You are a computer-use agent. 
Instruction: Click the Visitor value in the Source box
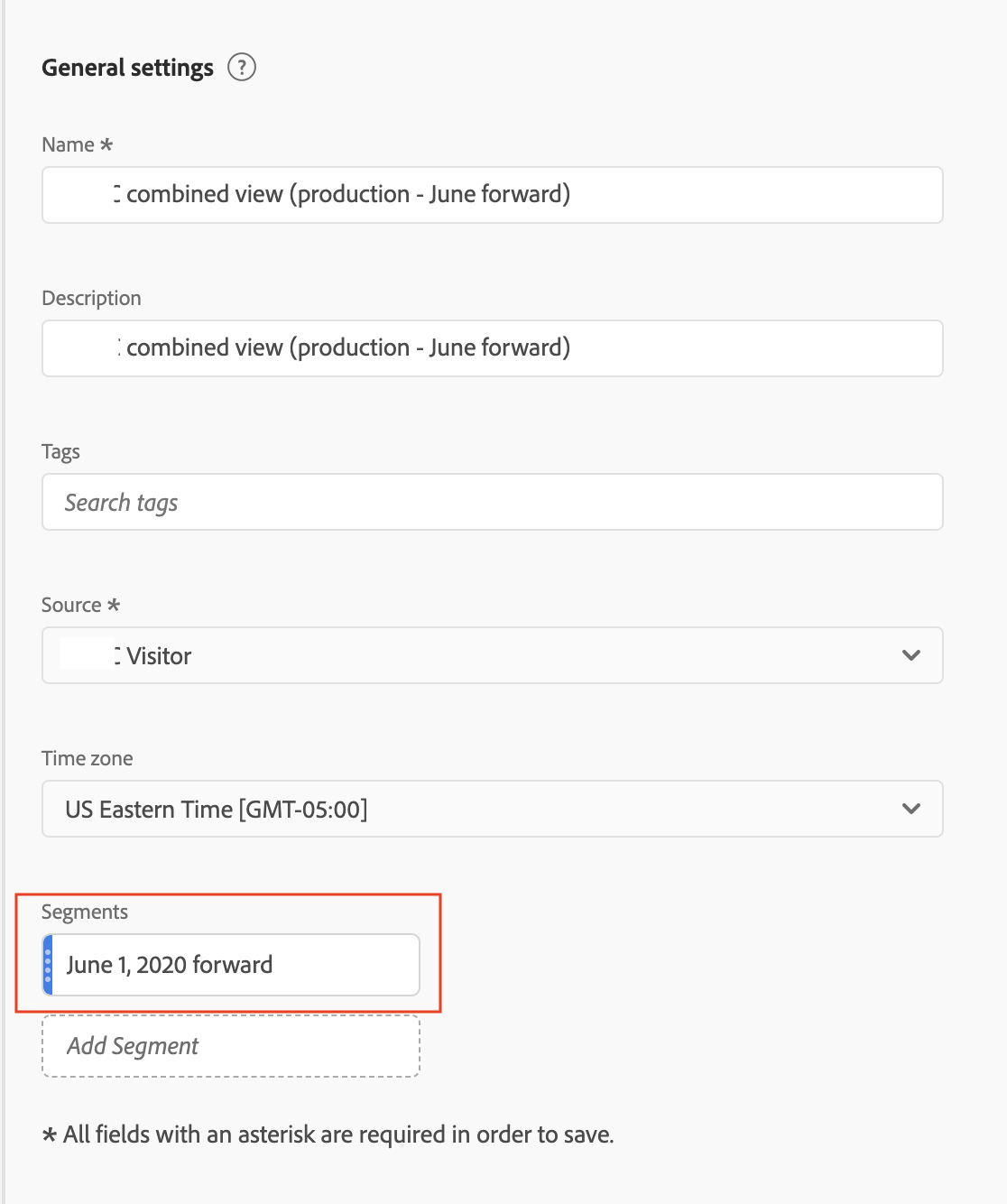coord(159,656)
